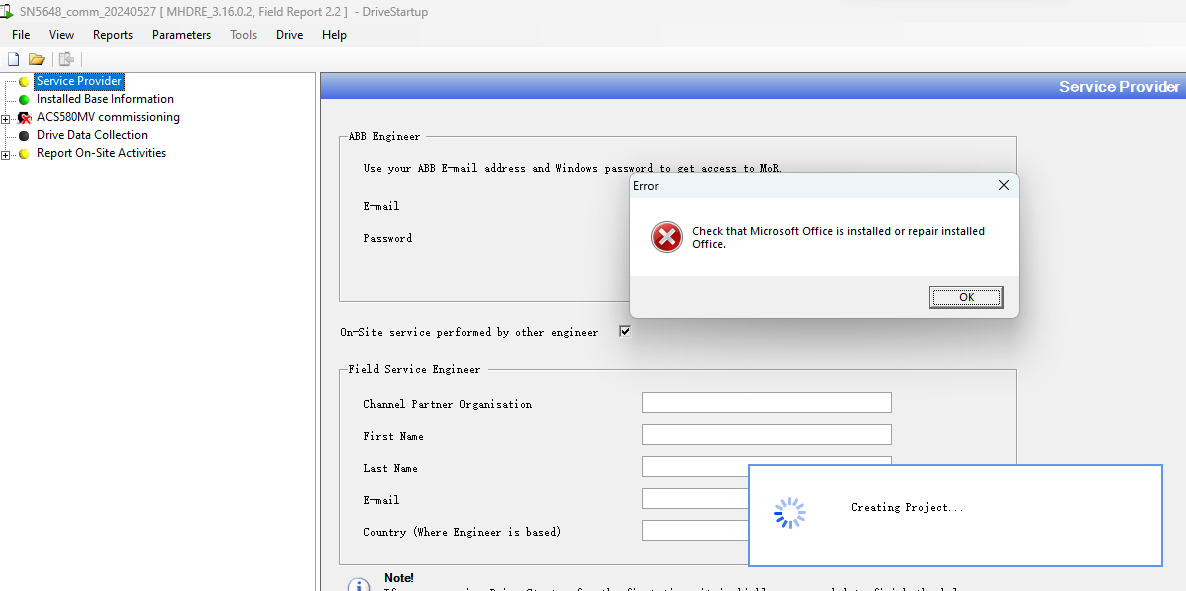This screenshot has width=1186, height=591.
Task: Click the New Project icon
Action: (x=13, y=59)
